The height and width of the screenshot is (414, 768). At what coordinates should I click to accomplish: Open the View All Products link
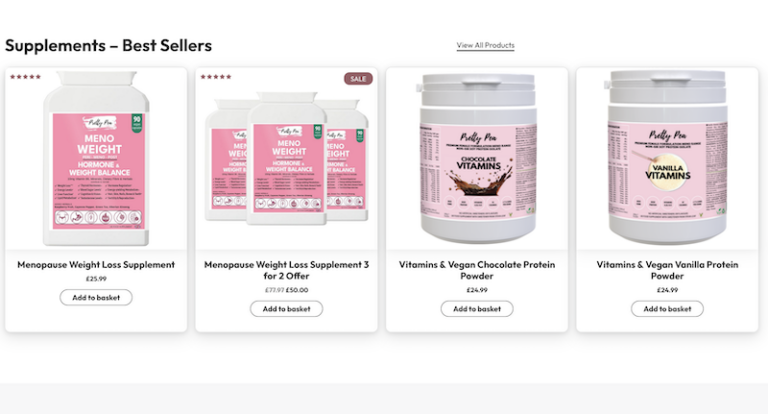pos(485,45)
